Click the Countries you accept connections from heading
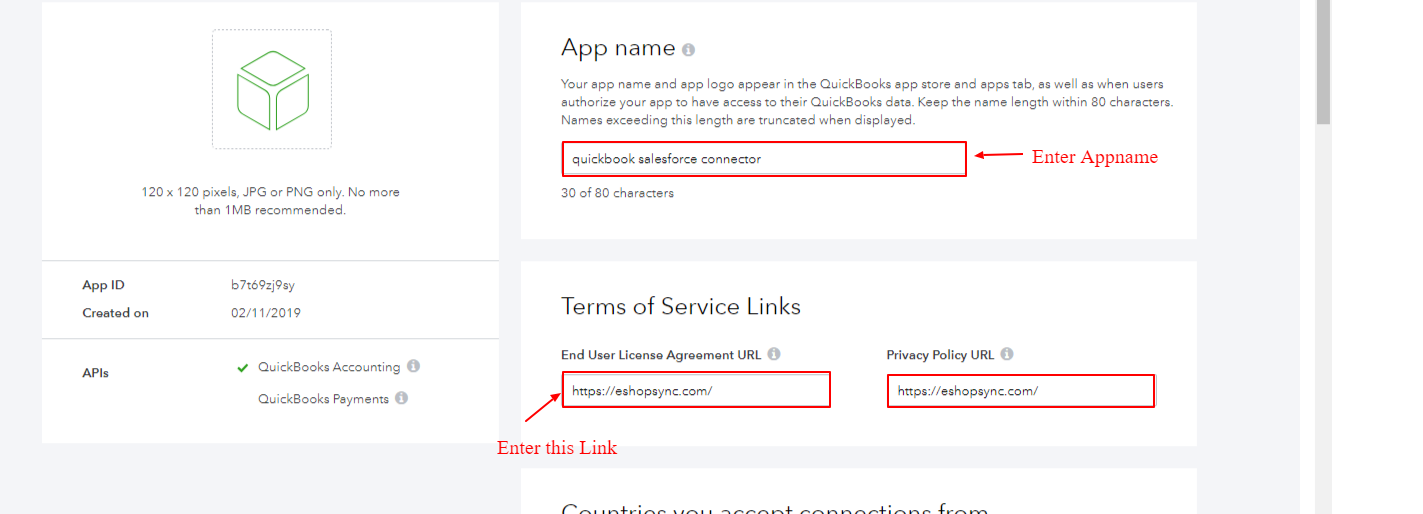The image size is (1423, 514). 774,508
